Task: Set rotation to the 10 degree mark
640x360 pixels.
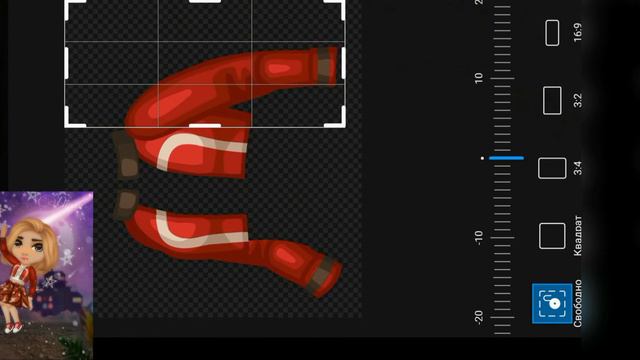Action: (502, 78)
